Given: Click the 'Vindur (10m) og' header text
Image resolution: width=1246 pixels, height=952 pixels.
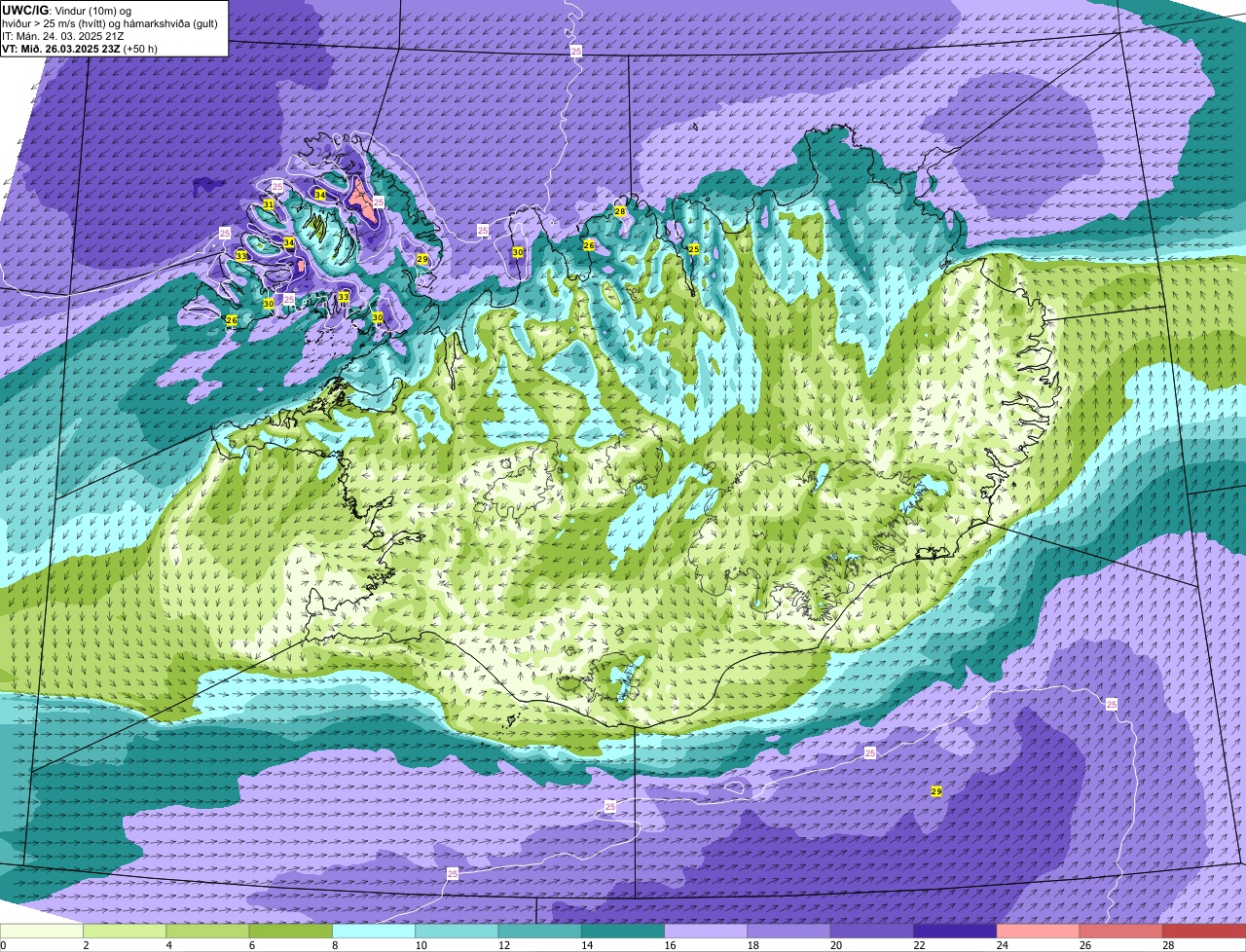Looking at the screenshot, I should tap(92, 10).
